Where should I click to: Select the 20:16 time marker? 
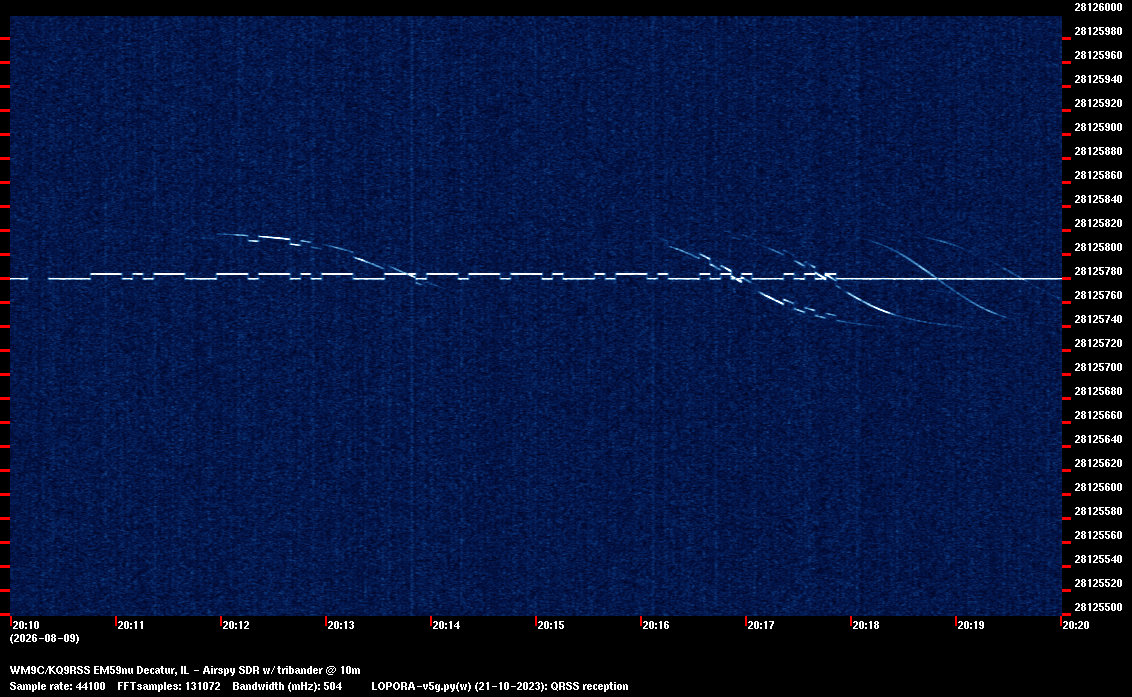(656, 625)
